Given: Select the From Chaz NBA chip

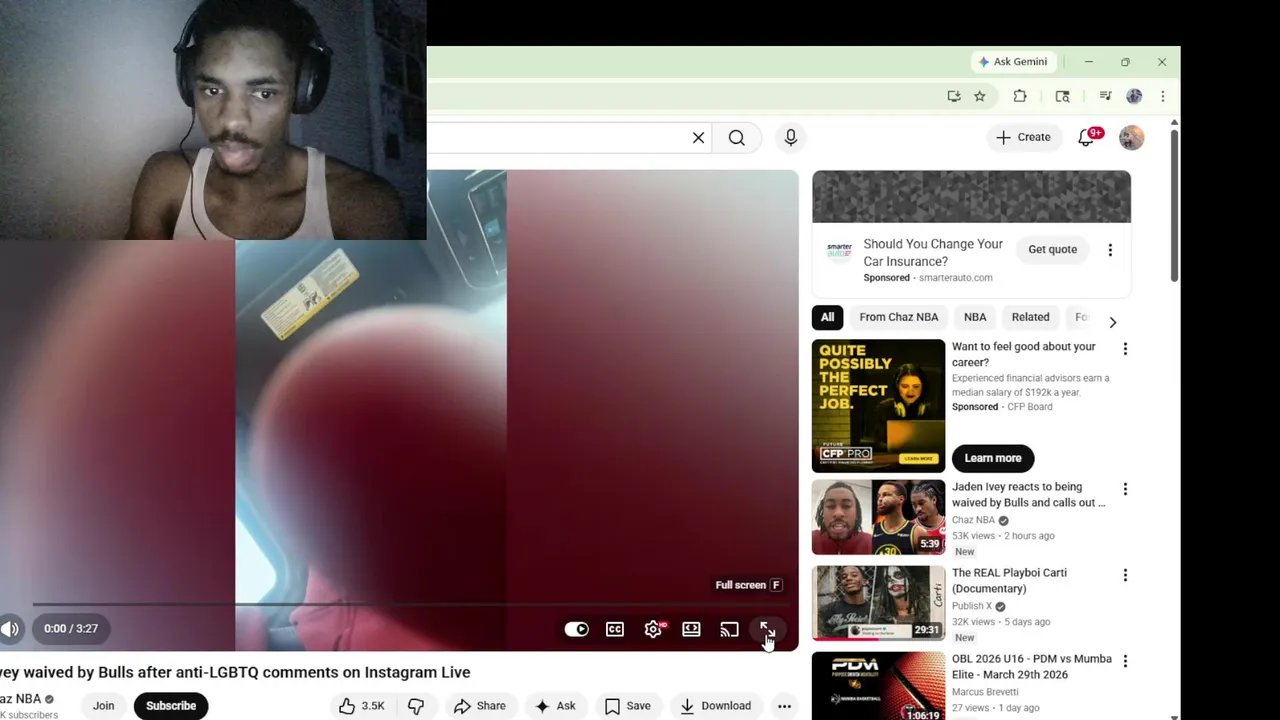Looking at the screenshot, I should pyautogui.click(x=899, y=317).
